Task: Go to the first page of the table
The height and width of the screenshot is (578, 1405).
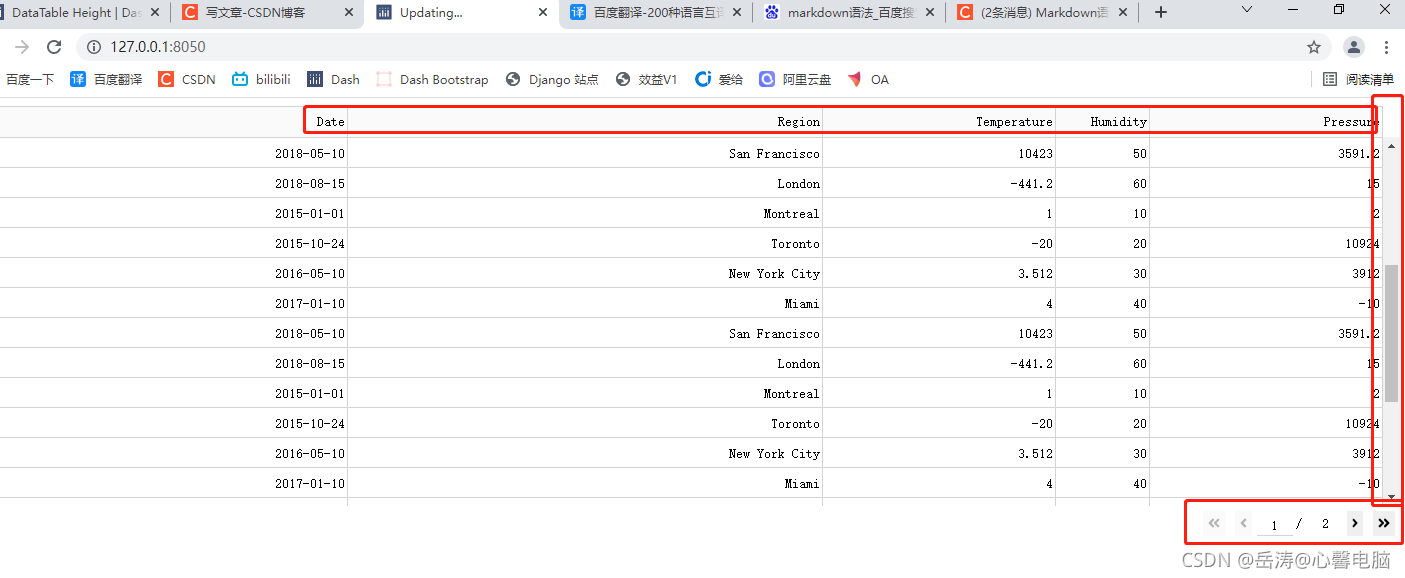Action: point(1214,523)
